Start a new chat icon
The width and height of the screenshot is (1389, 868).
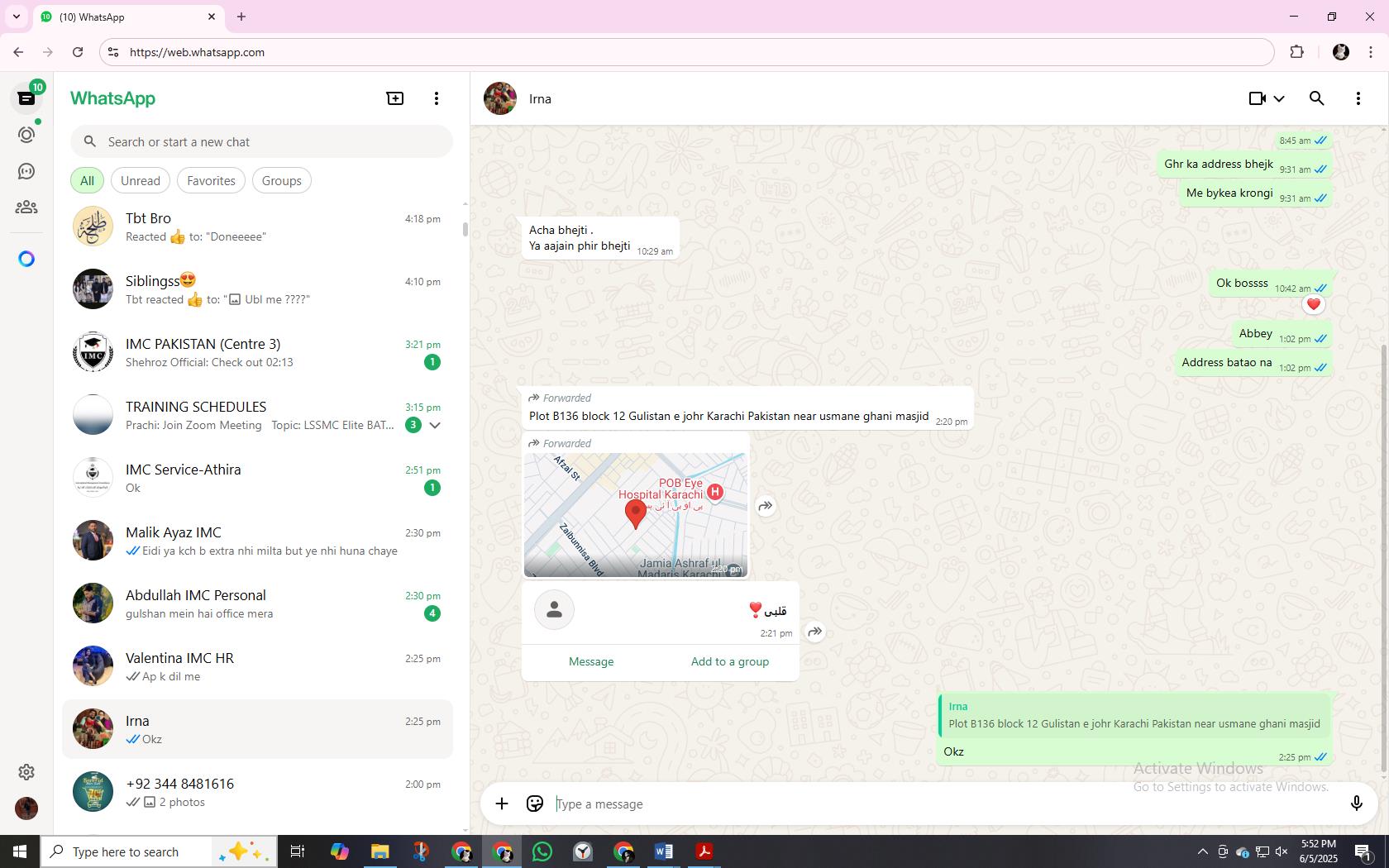(395, 98)
